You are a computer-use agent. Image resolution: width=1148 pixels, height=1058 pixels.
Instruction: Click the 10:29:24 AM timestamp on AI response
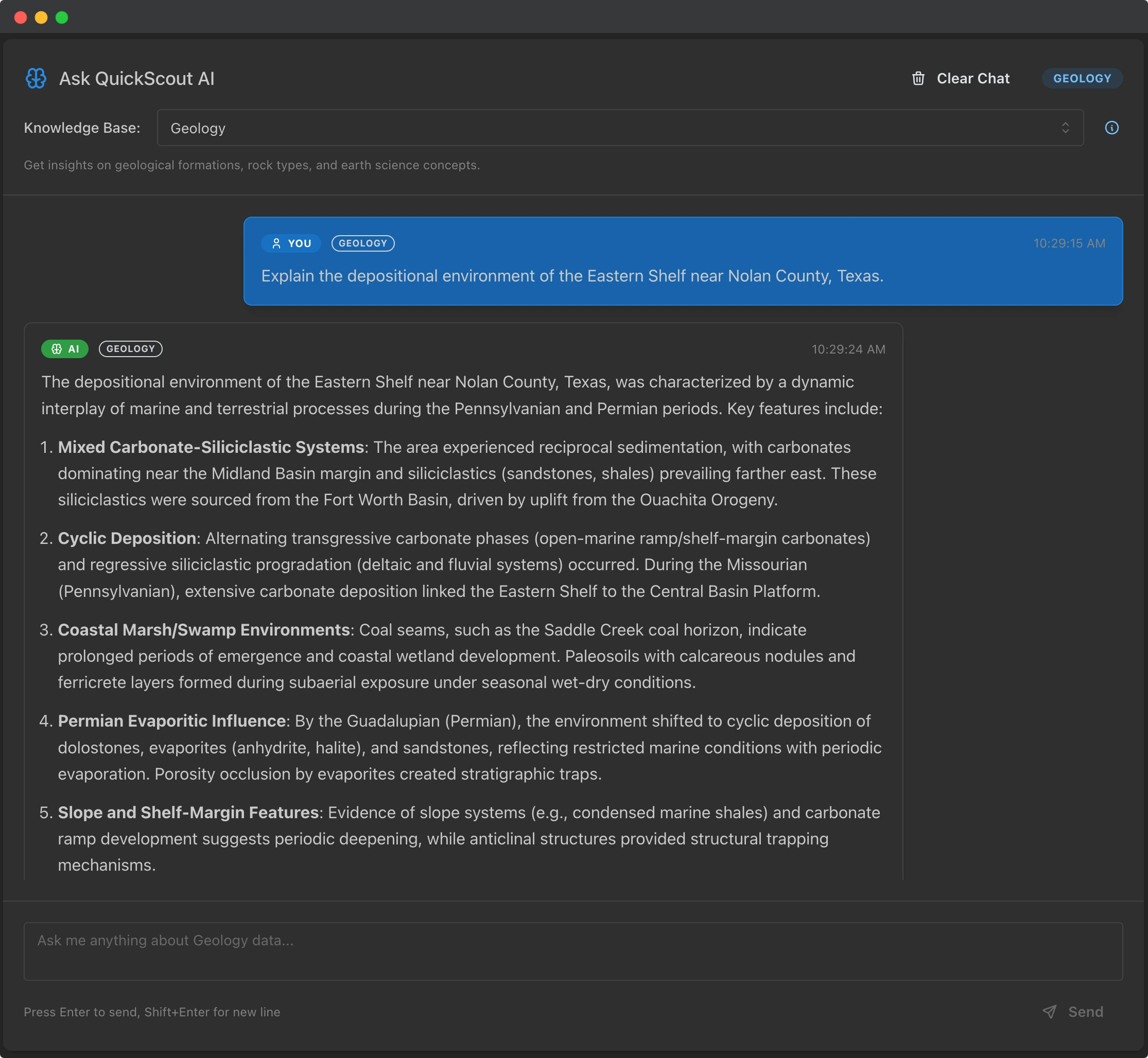coord(848,349)
